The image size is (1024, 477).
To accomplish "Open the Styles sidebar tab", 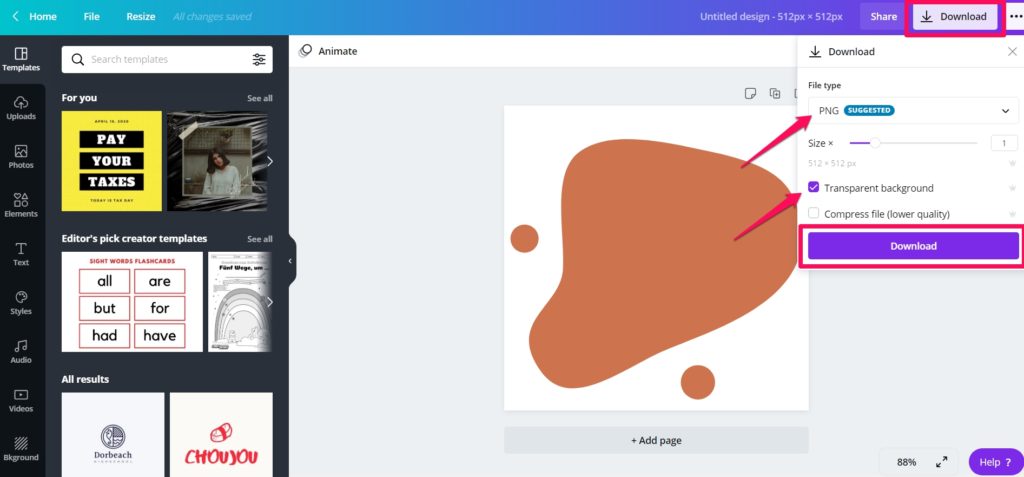I will coord(21,303).
